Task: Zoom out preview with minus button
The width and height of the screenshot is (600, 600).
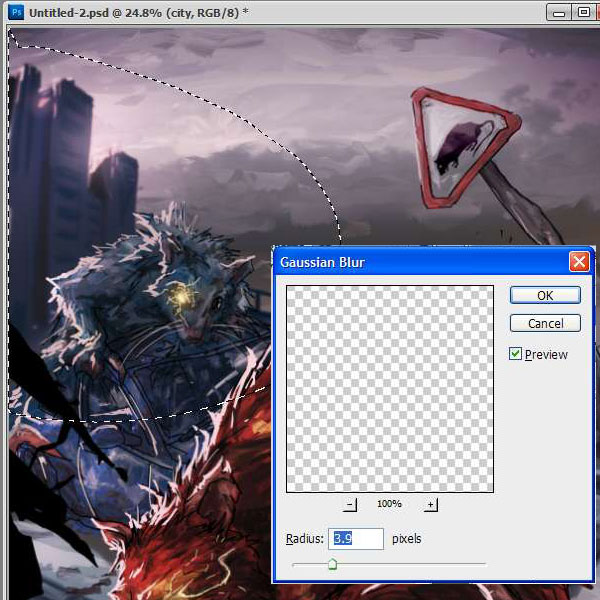Action: pyautogui.click(x=350, y=504)
